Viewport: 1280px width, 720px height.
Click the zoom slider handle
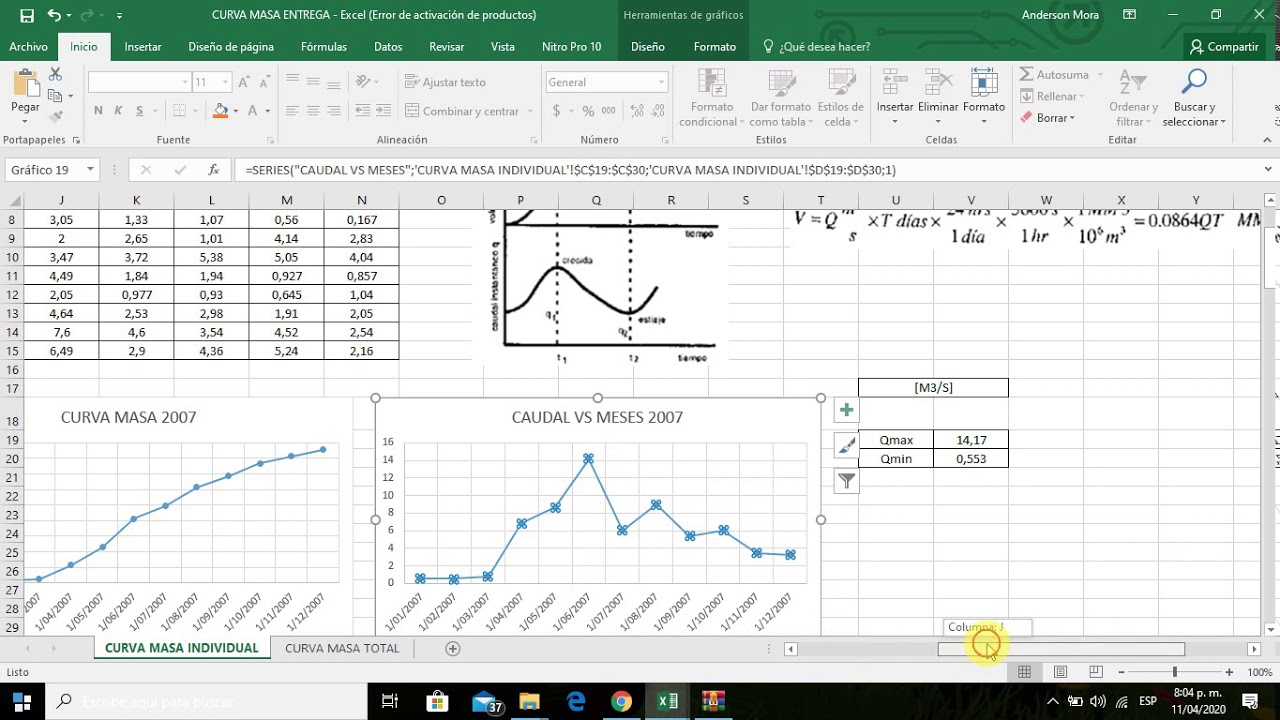(1174, 672)
